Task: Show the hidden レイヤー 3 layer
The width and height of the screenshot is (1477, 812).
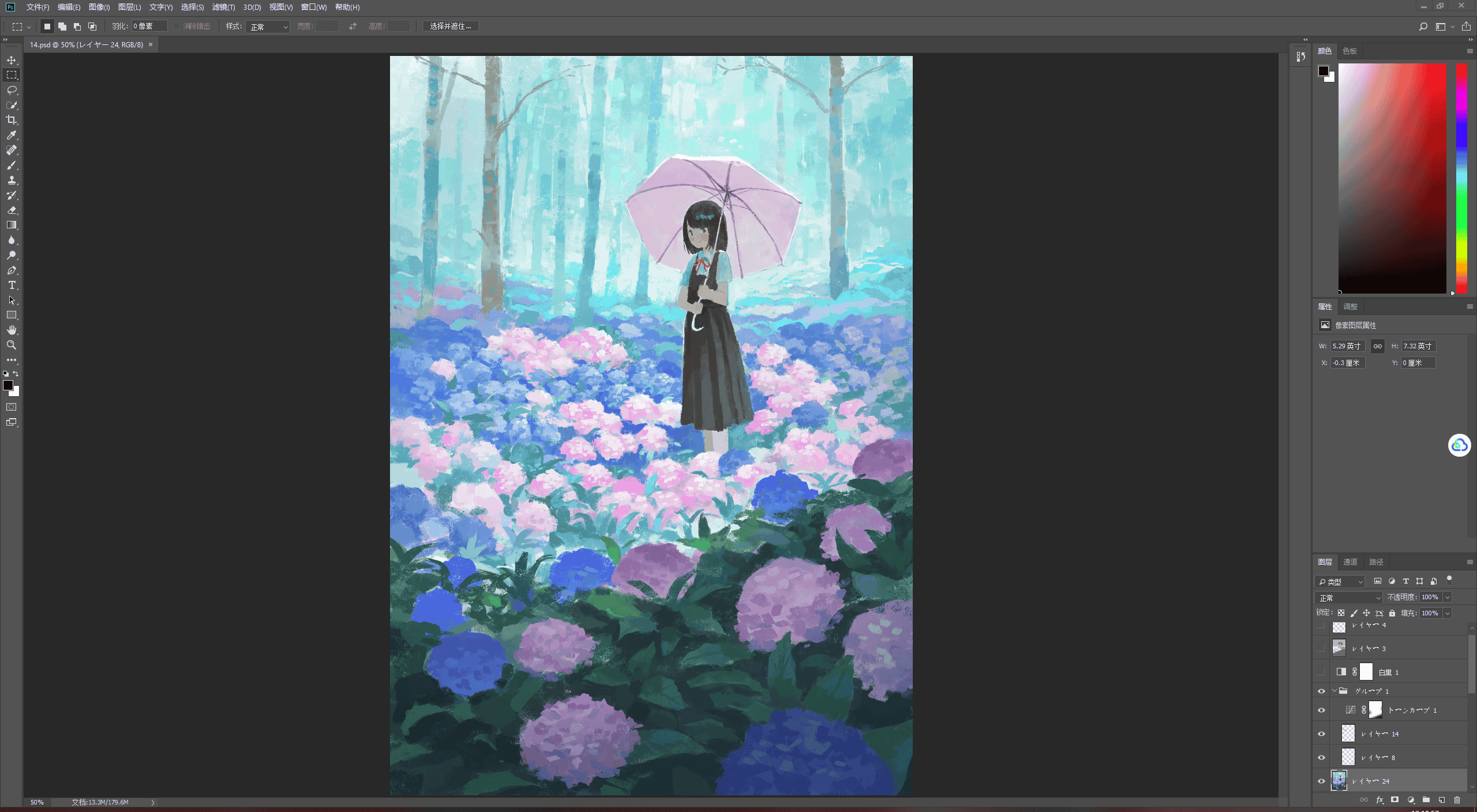Action: pos(1321,648)
